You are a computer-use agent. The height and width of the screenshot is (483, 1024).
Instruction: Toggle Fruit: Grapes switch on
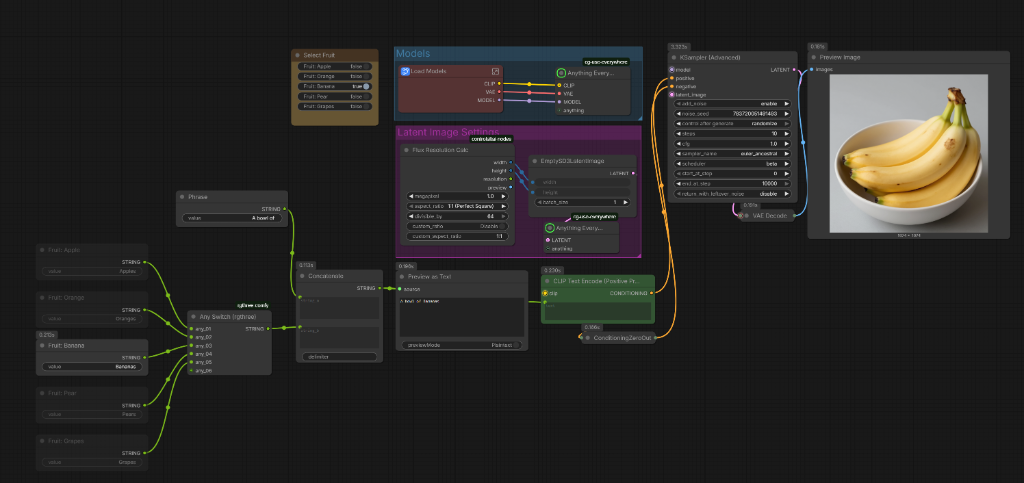[x=366, y=106]
